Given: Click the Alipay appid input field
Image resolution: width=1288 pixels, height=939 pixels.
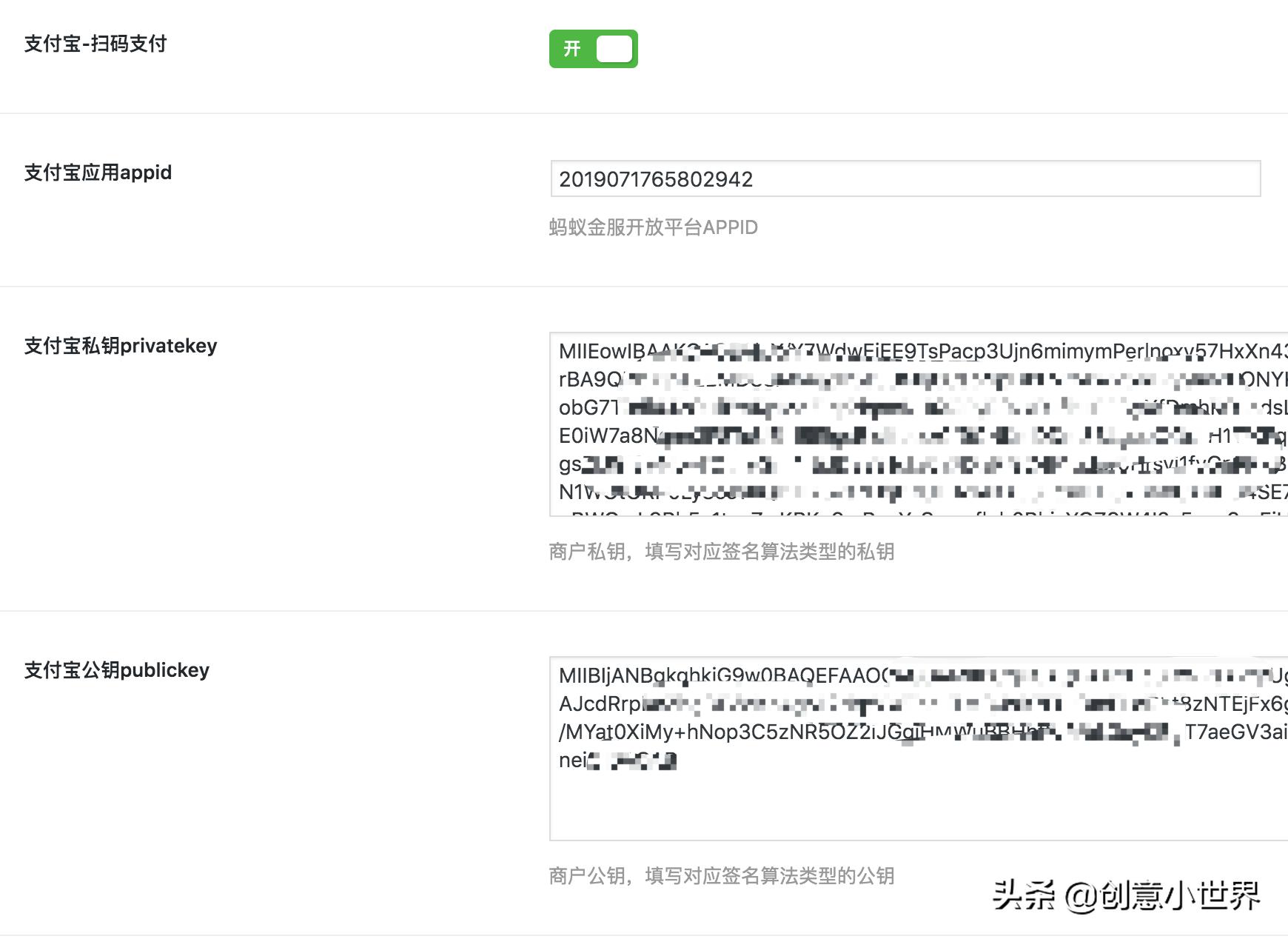Looking at the screenshot, I should [x=905, y=178].
